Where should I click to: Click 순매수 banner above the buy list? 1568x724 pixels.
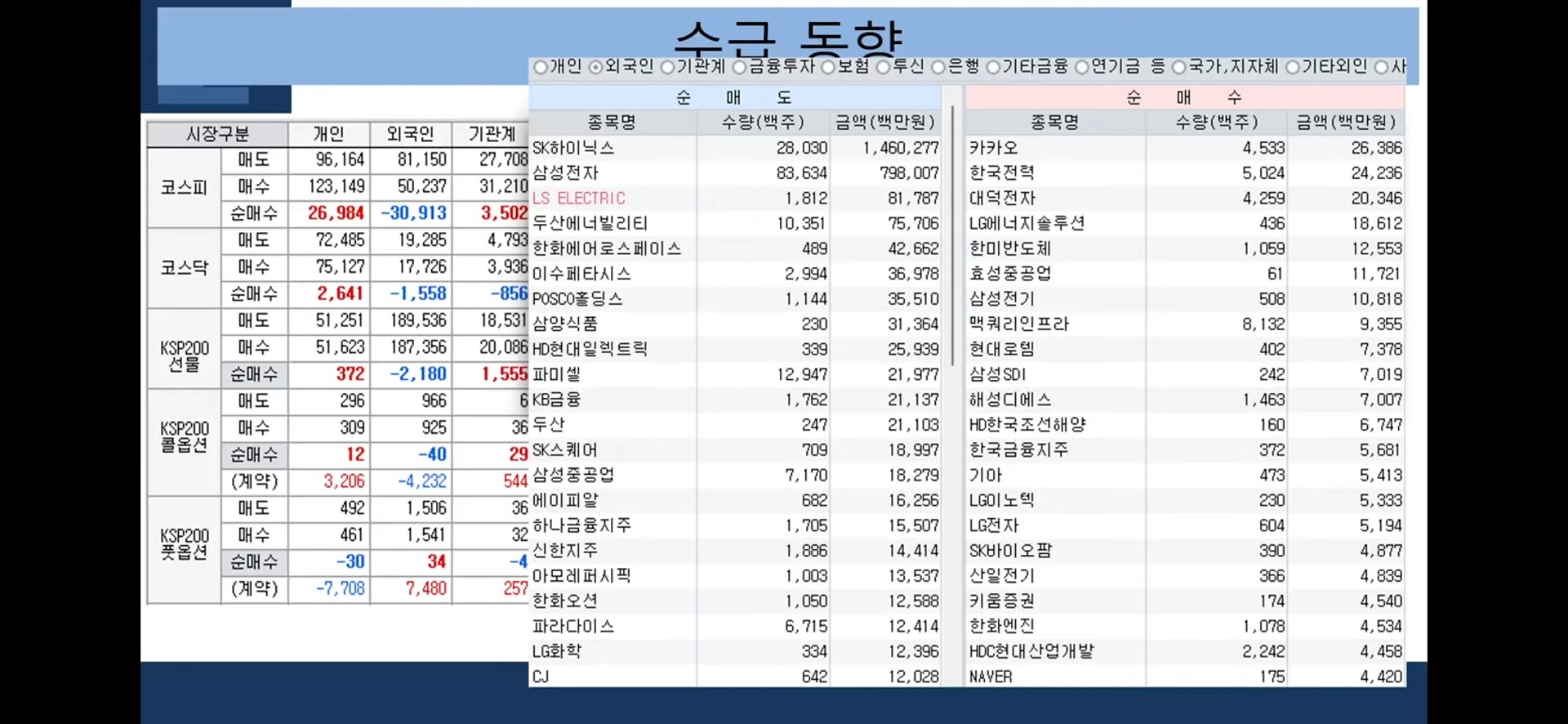click(1184, 97)
